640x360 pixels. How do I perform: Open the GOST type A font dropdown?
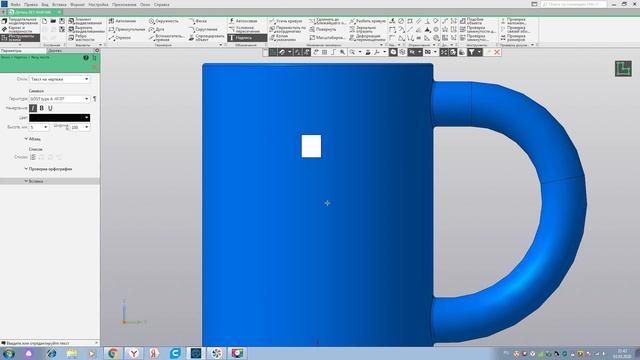point(60,99)
